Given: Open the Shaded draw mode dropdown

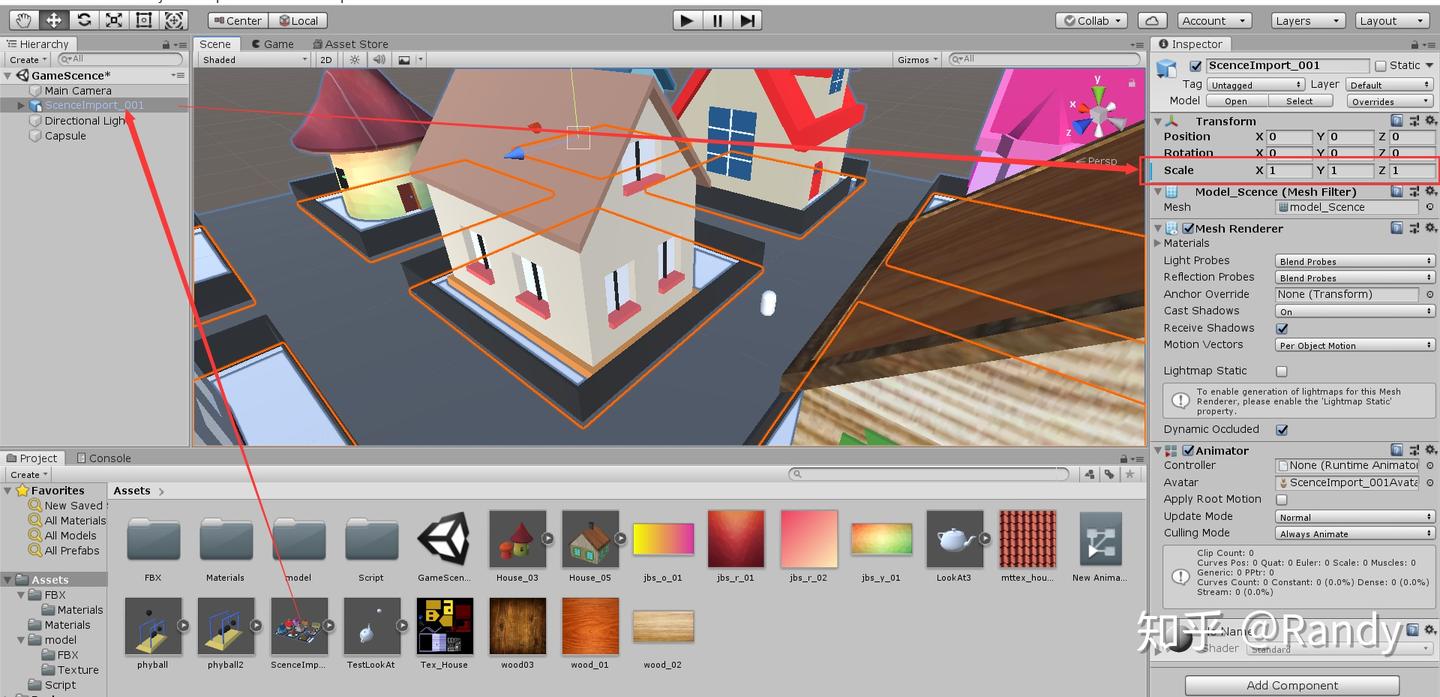Looking at the screenshot, I should tap(252, 59).
